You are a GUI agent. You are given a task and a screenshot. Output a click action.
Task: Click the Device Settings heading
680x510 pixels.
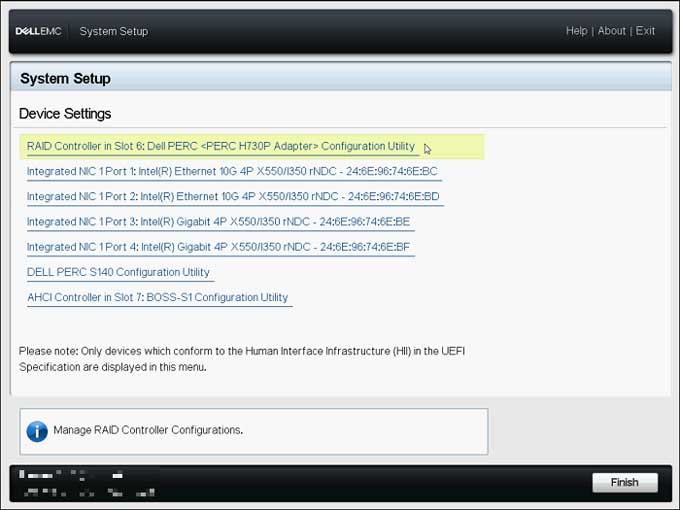(x=65, y=114)
